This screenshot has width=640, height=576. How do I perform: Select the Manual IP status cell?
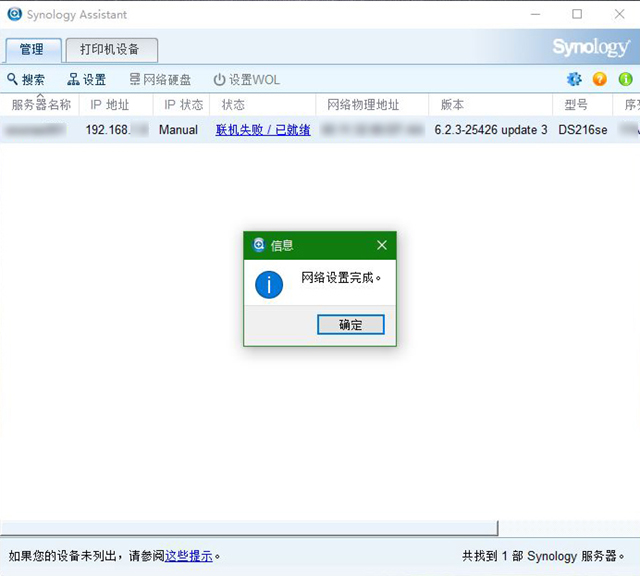click(x=178, y=130)
